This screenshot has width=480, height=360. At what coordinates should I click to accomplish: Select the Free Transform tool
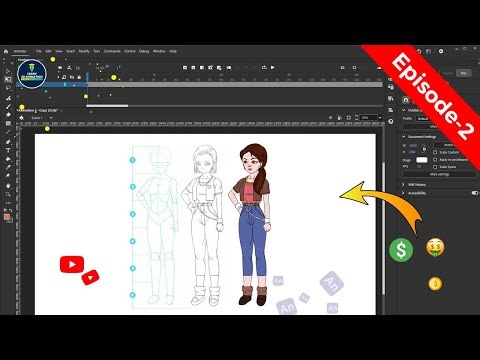click(8, 79)
